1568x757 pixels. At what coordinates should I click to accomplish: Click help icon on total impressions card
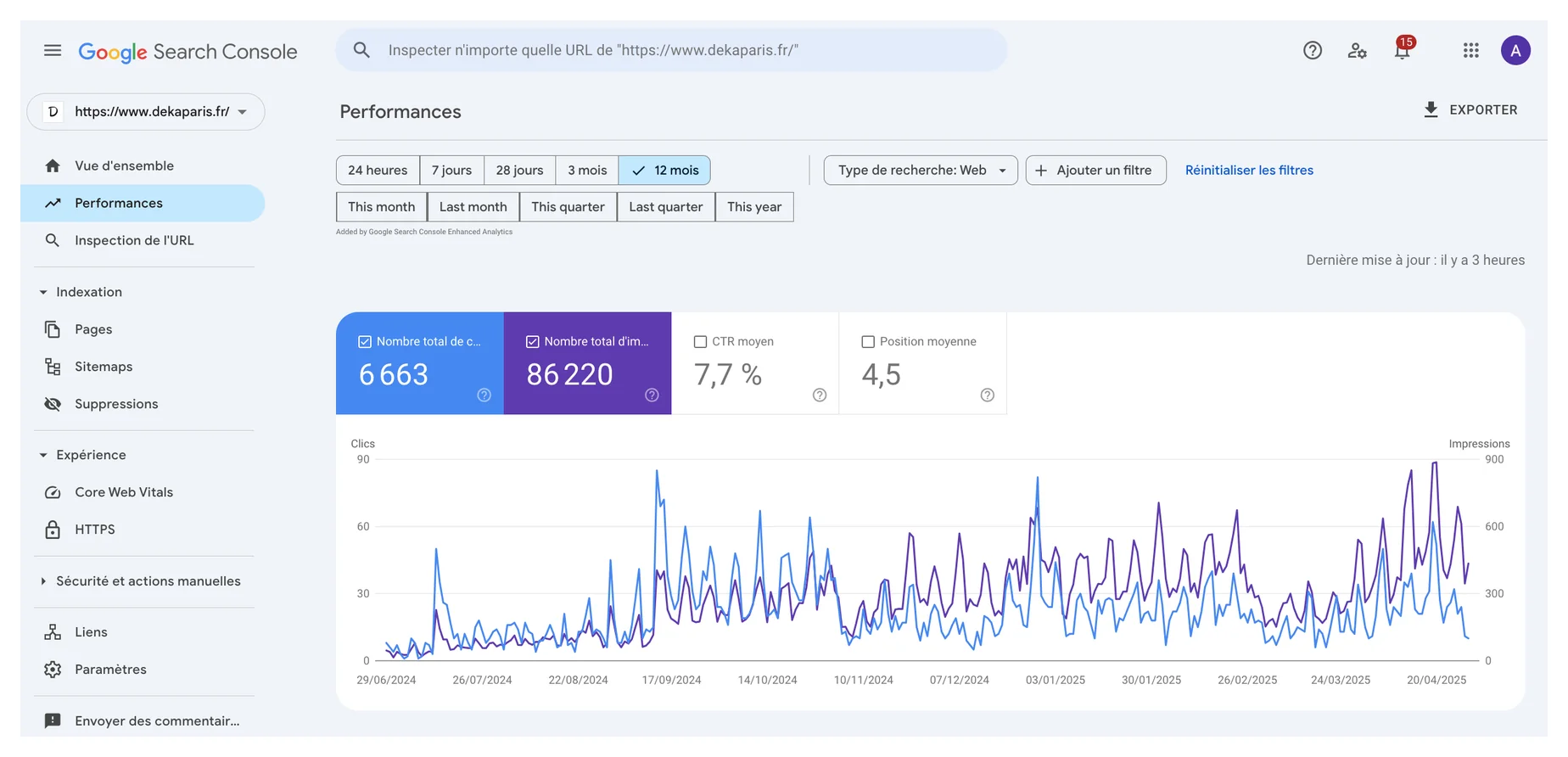pos(652,395)
